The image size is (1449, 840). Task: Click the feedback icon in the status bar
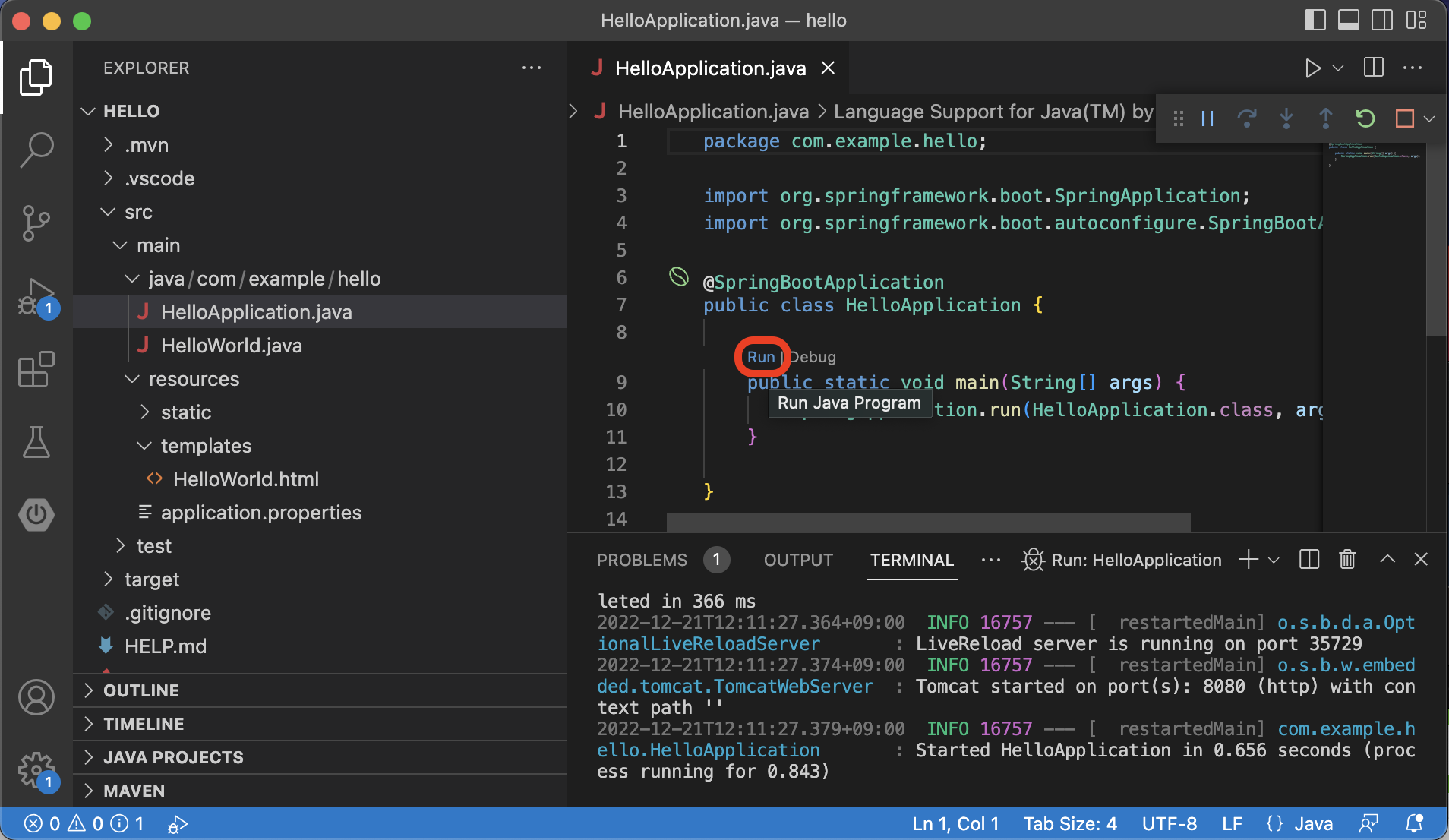click(x=1368, y=823)
